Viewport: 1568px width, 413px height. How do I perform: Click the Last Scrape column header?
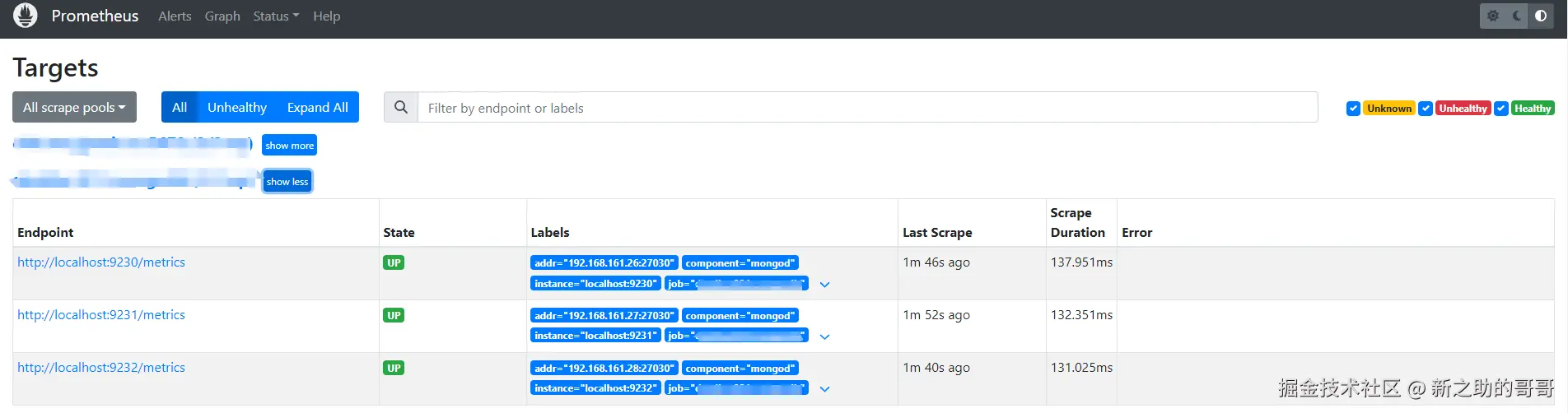click(937, 232)
